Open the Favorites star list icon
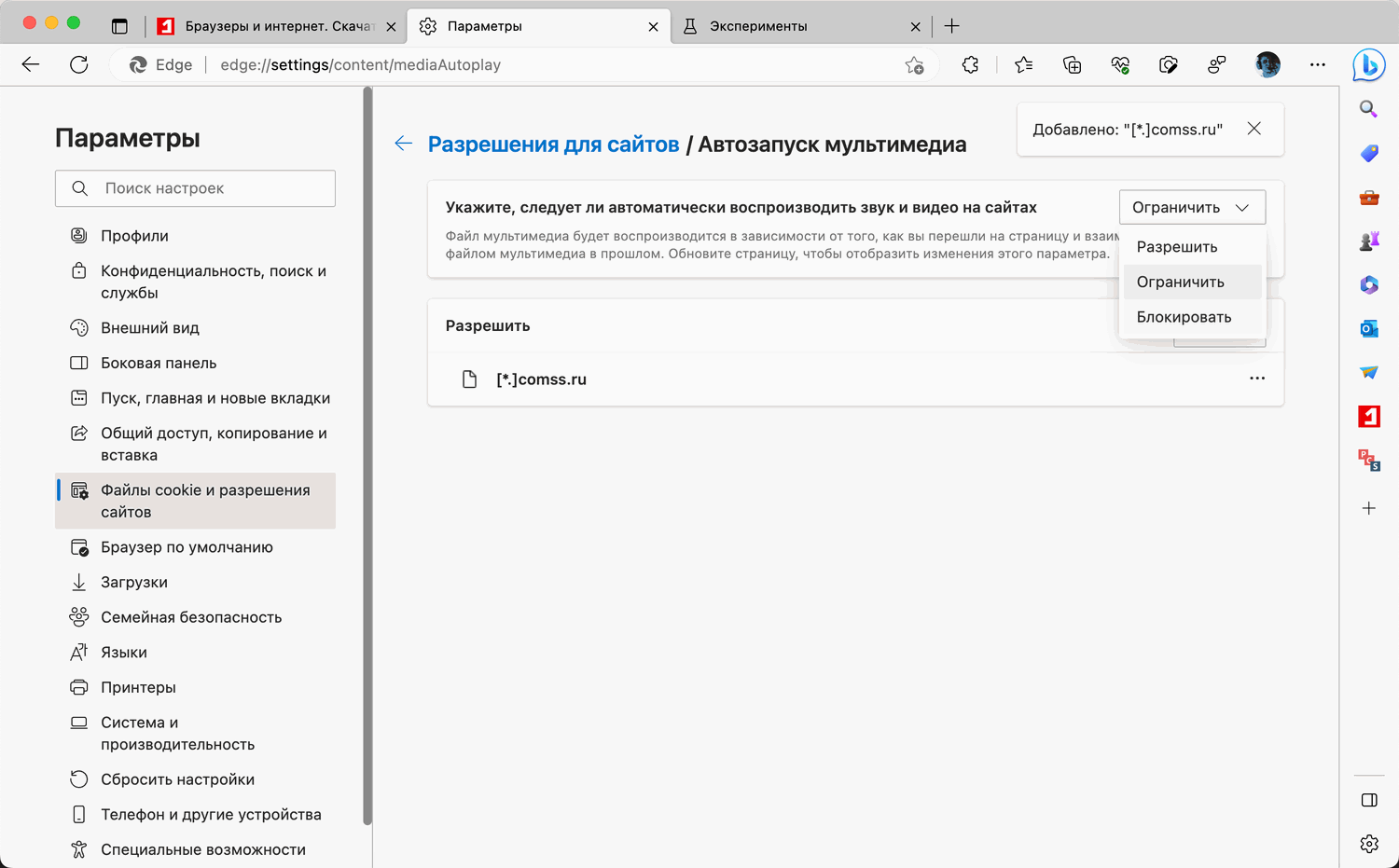Image resolution: width=1399 pixels, height=868 pixels. (x=1023, y=65)
